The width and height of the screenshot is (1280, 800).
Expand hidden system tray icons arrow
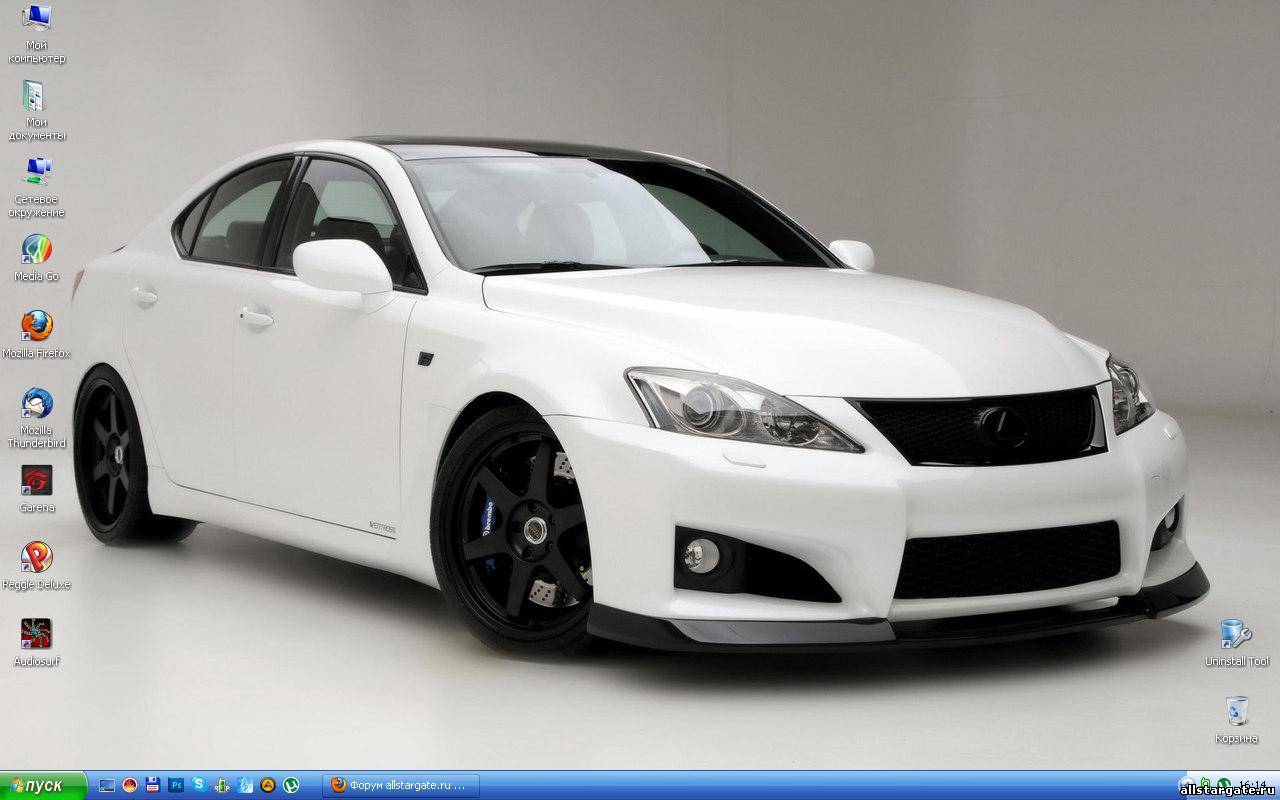point(1186,786)
